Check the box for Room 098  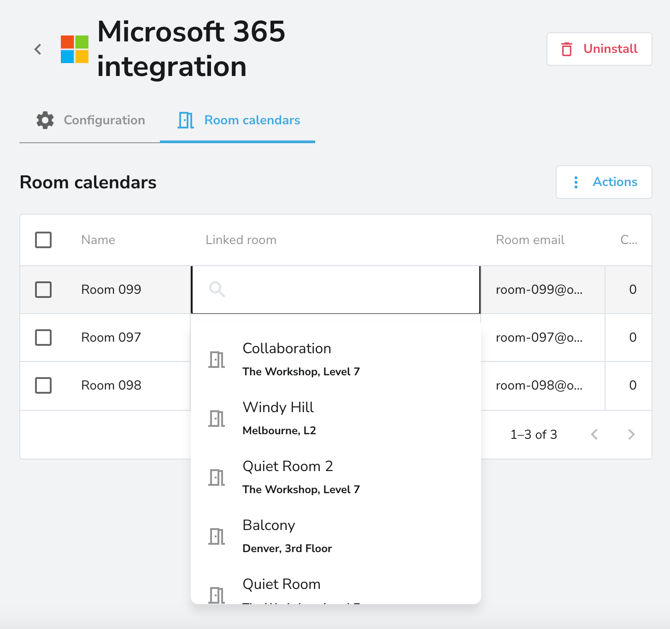pyautogui.click(x=43, y=385)
